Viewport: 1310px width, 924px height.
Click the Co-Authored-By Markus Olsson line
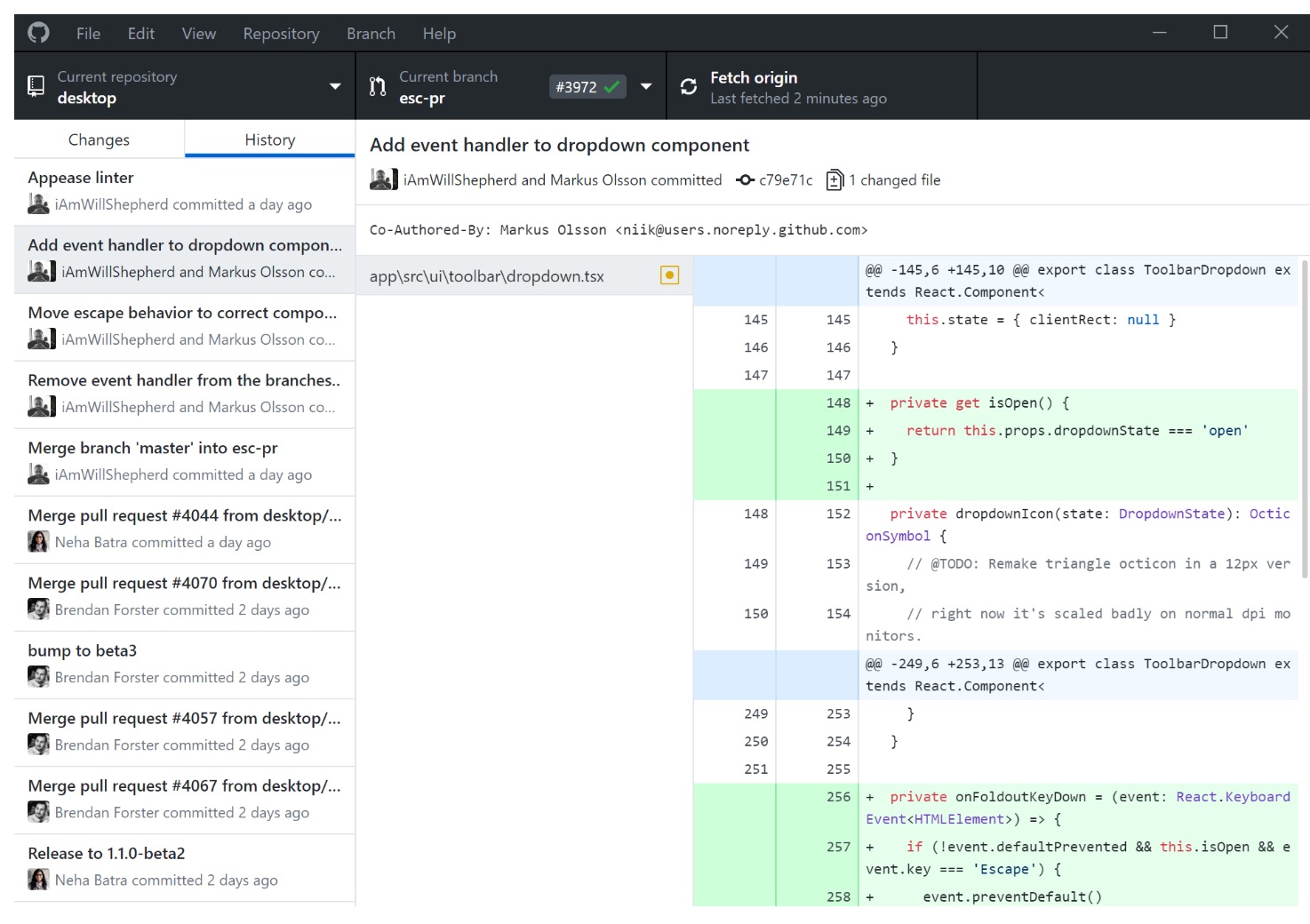[x=619, y=230]
